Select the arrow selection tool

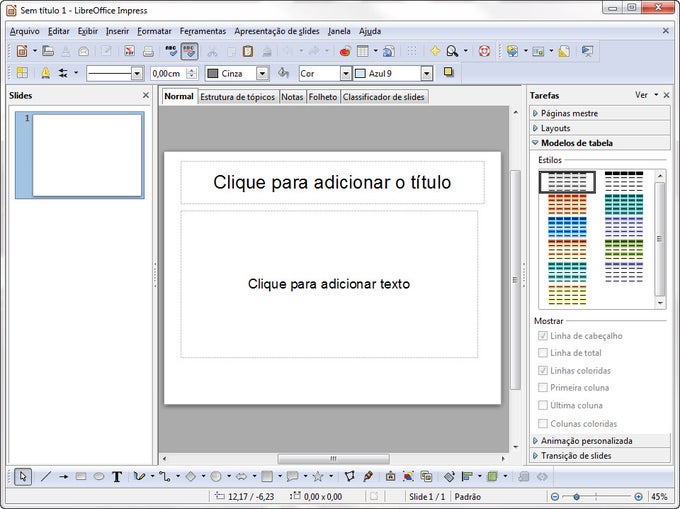[x=23, y=476]
